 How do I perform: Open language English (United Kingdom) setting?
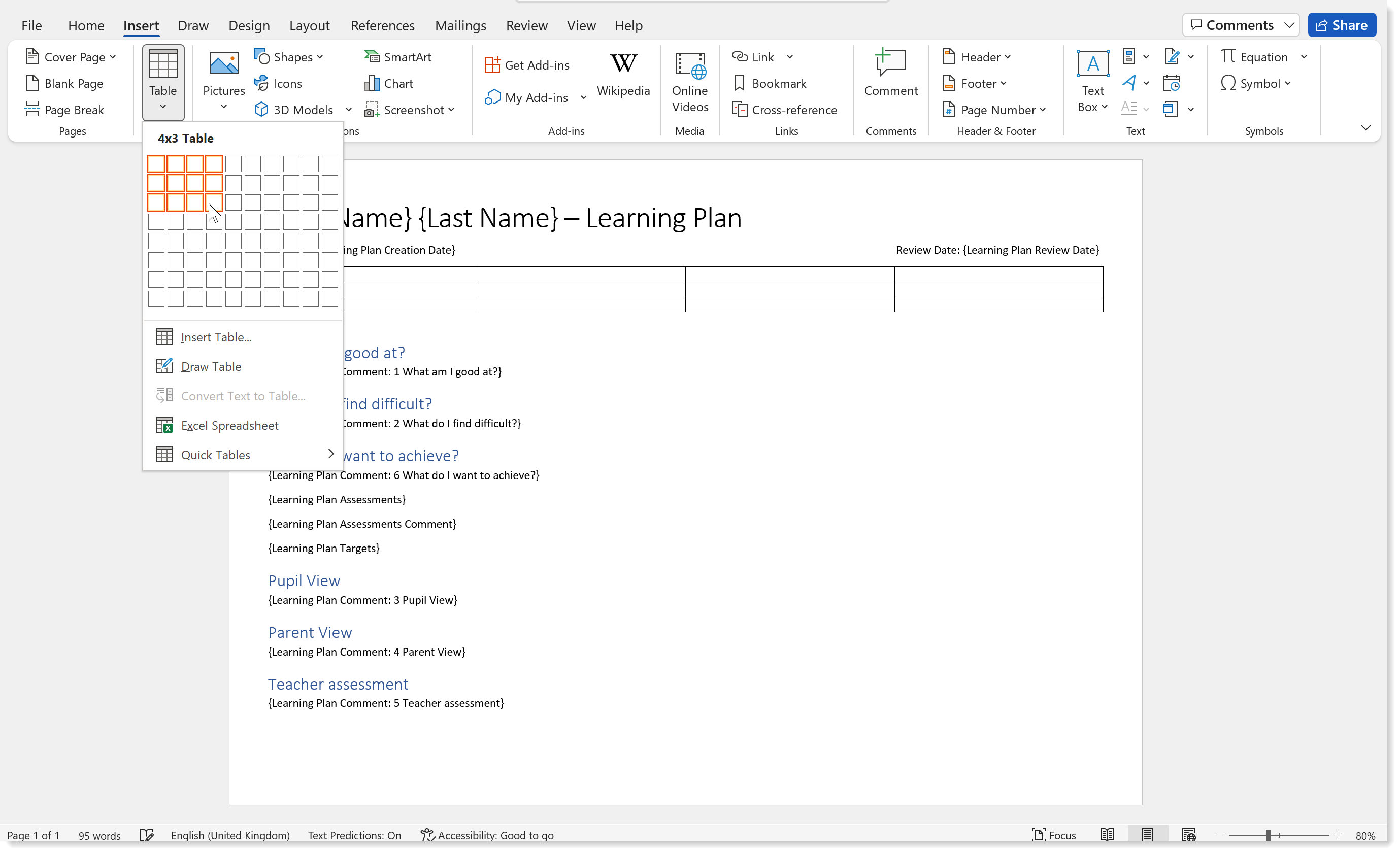click(230, 835)
